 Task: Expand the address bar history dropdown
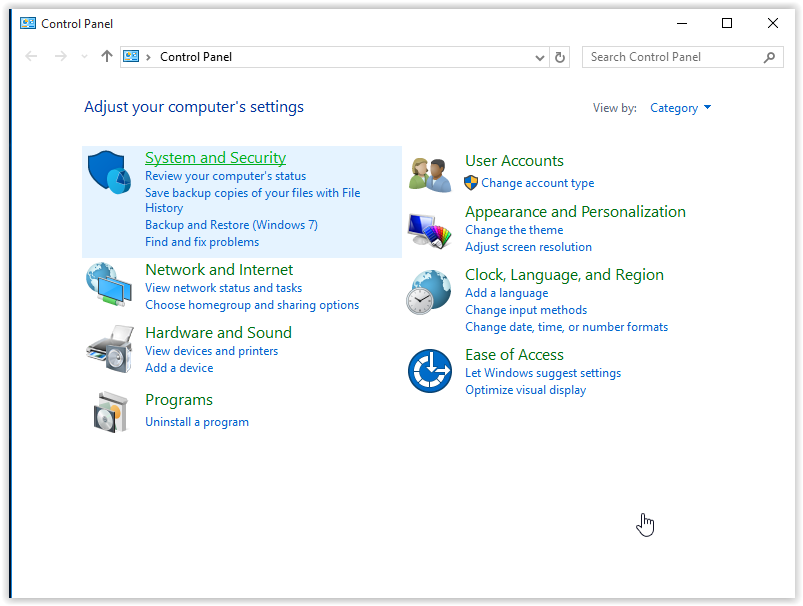(539, 57)
